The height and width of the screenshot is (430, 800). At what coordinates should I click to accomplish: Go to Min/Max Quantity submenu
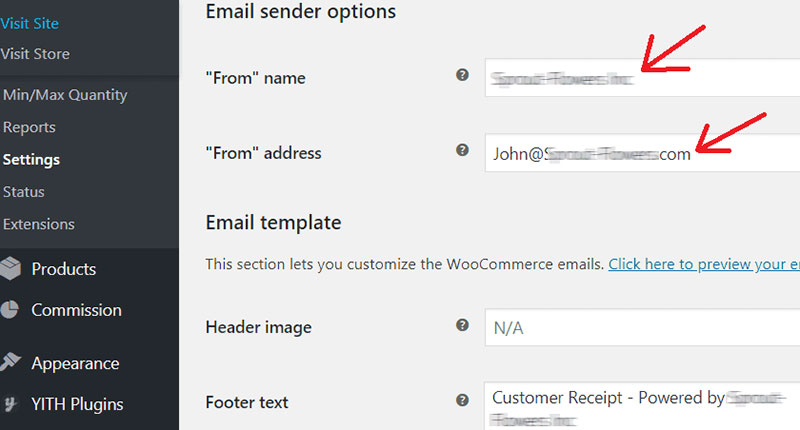[x=65, y=95]
